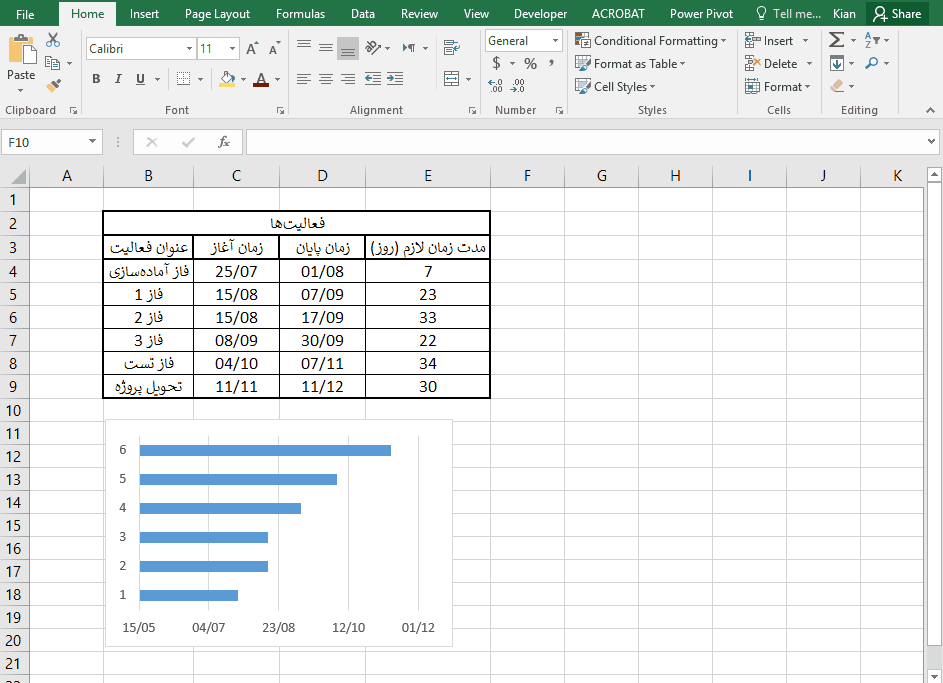Toggle Italic formatting
Screen dimensions: 943x683
pos(118,79)
